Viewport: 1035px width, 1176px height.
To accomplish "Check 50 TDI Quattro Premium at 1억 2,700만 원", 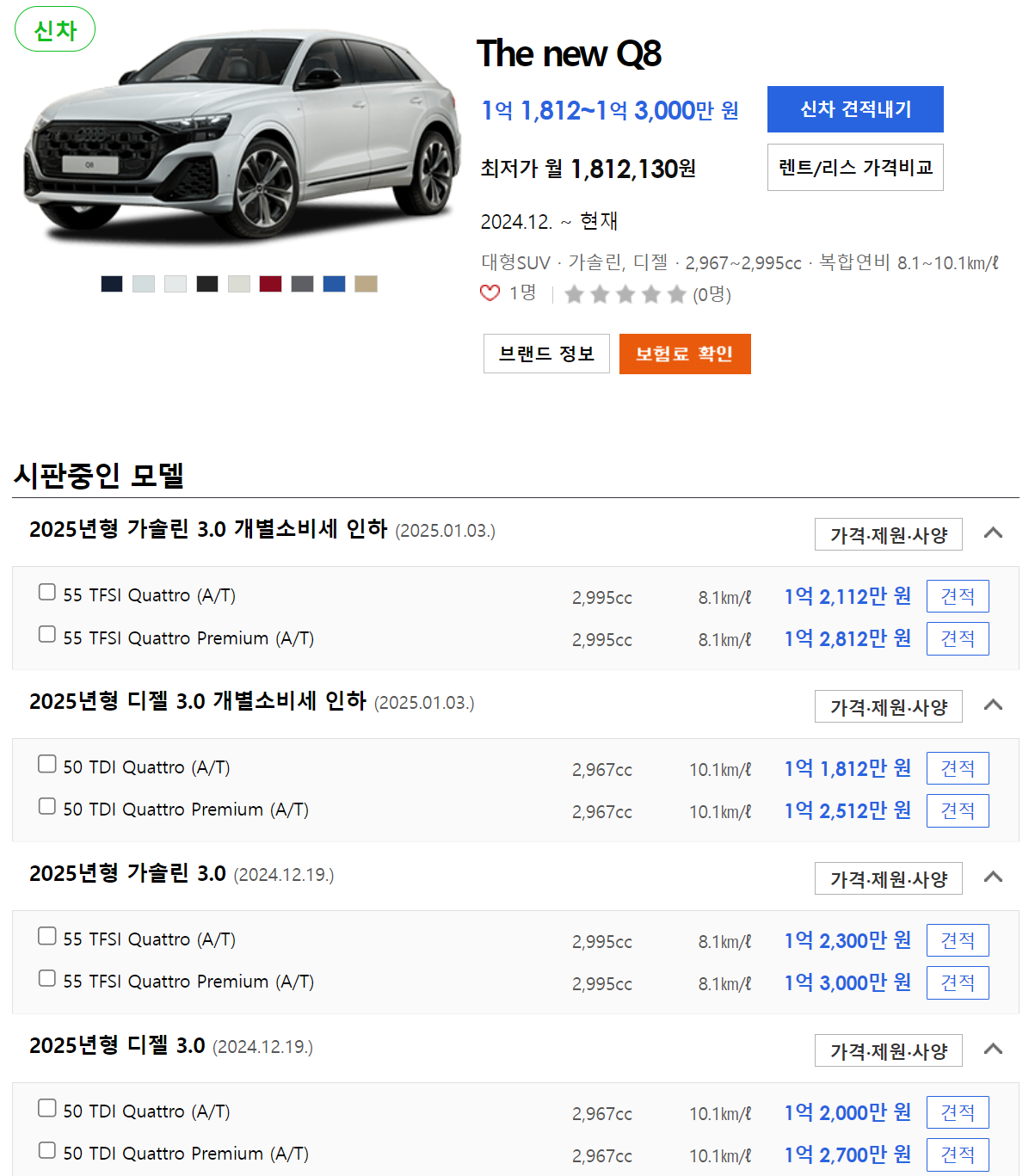I will click(x=47, y=1150).
